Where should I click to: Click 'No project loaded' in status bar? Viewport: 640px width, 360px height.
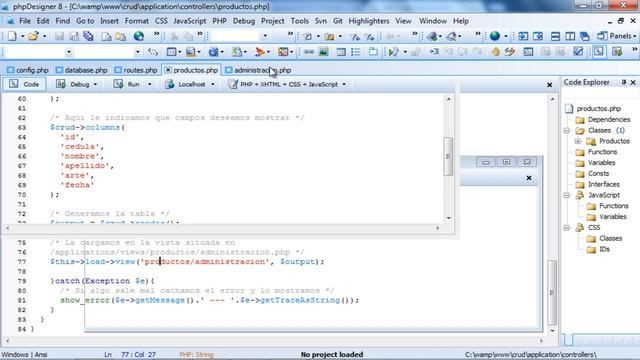pos(332,355)
